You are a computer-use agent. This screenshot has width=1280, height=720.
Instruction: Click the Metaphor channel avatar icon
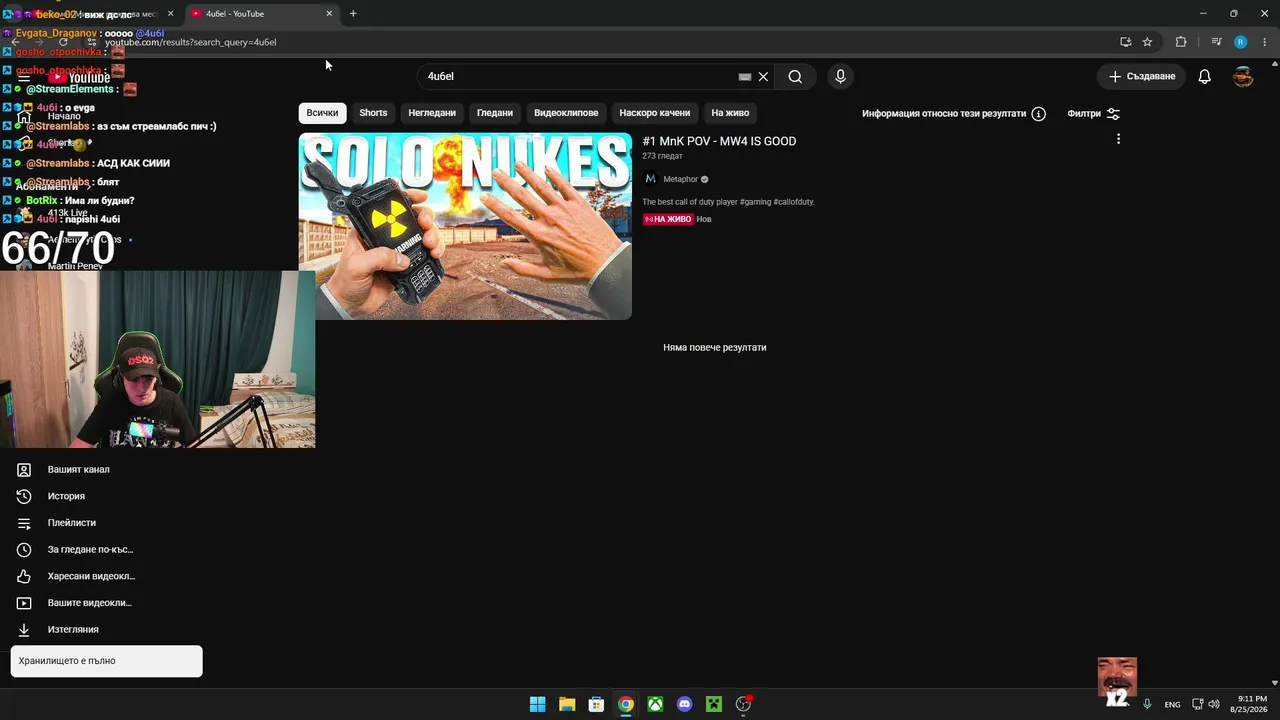click(650, 179)
